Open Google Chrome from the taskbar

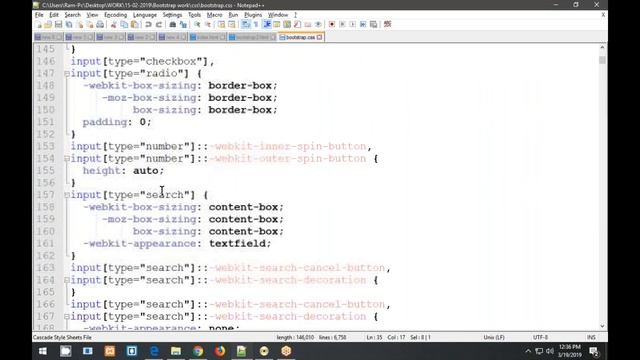coord(198,351)
